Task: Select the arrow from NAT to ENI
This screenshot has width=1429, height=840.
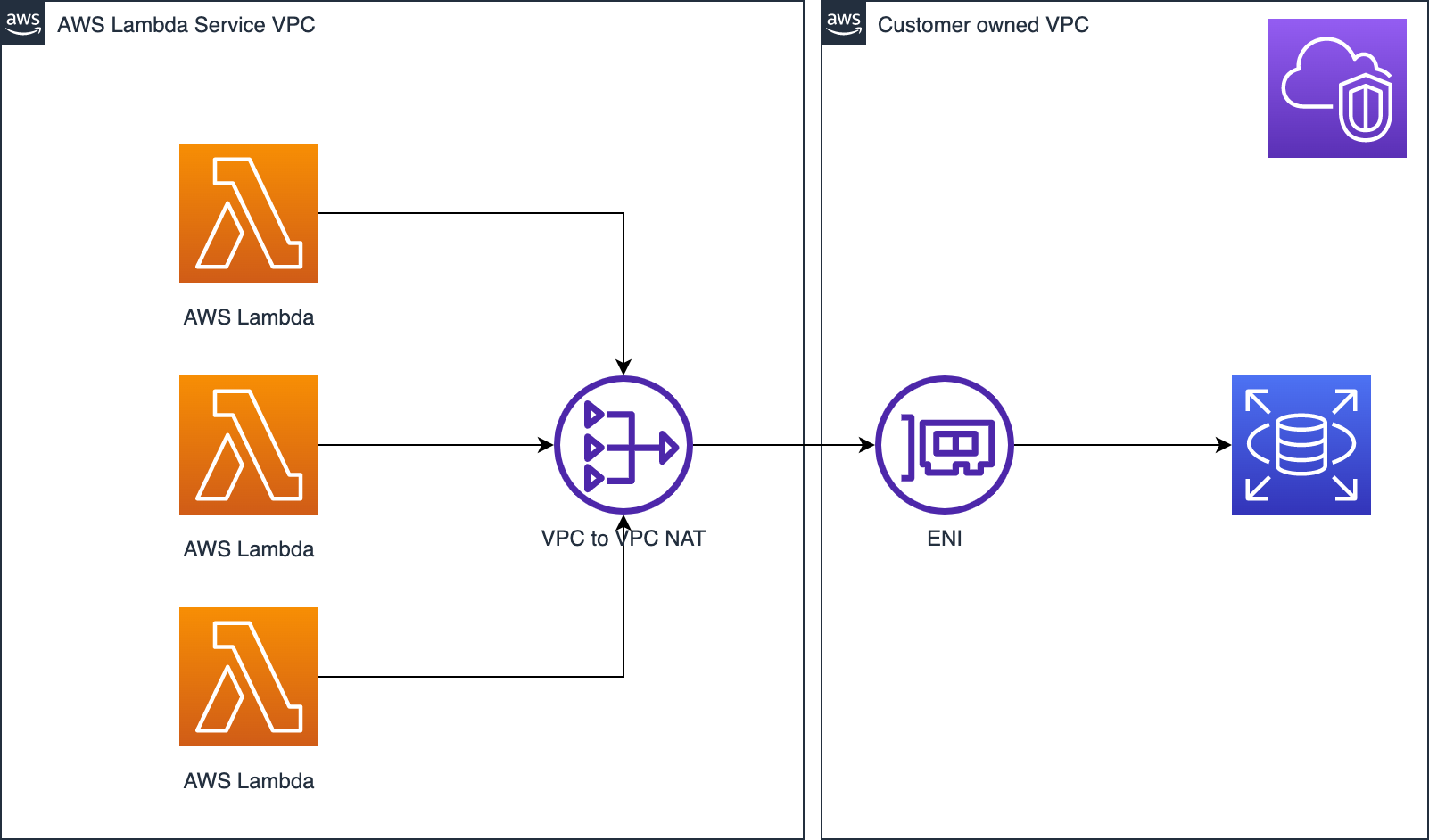Action: pyautogui.click(x=784, y=445)
